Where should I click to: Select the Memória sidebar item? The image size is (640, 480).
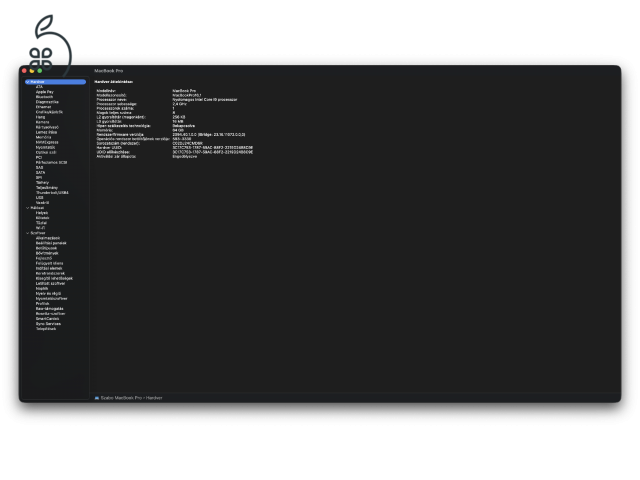[x=46, y=137]
